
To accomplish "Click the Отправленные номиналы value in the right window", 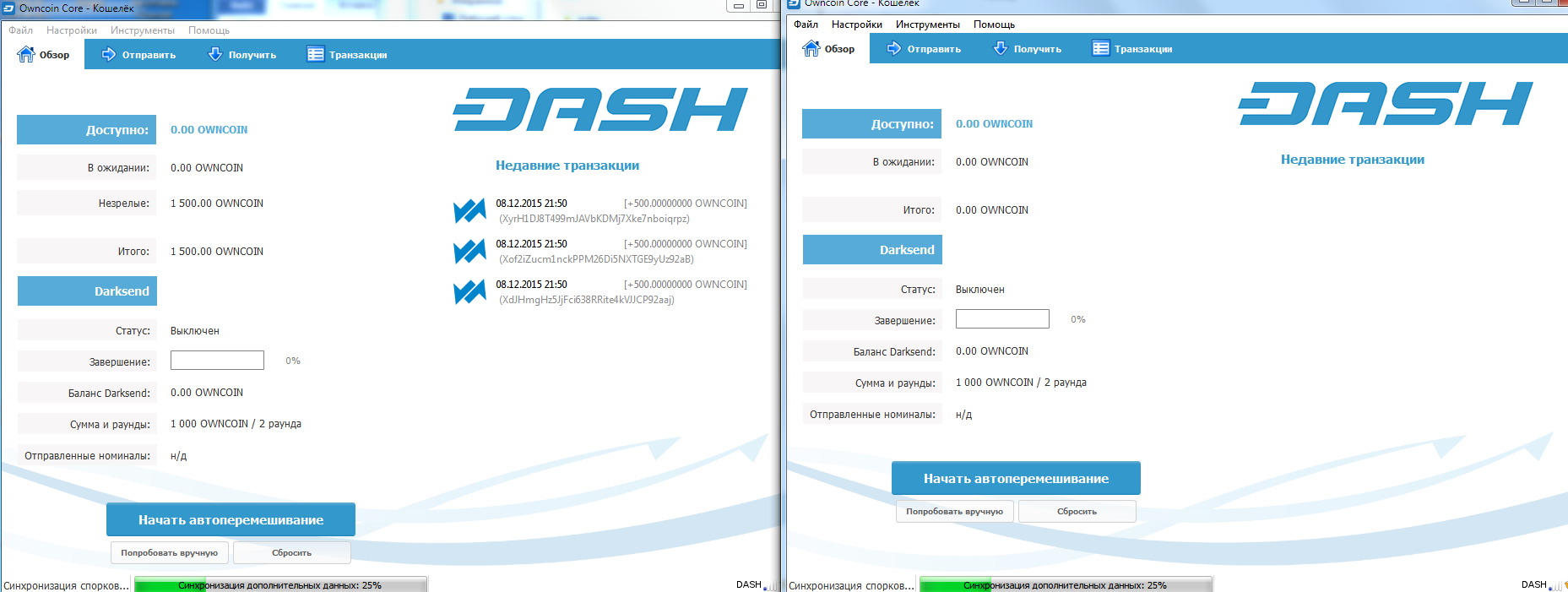I will 963,415.
